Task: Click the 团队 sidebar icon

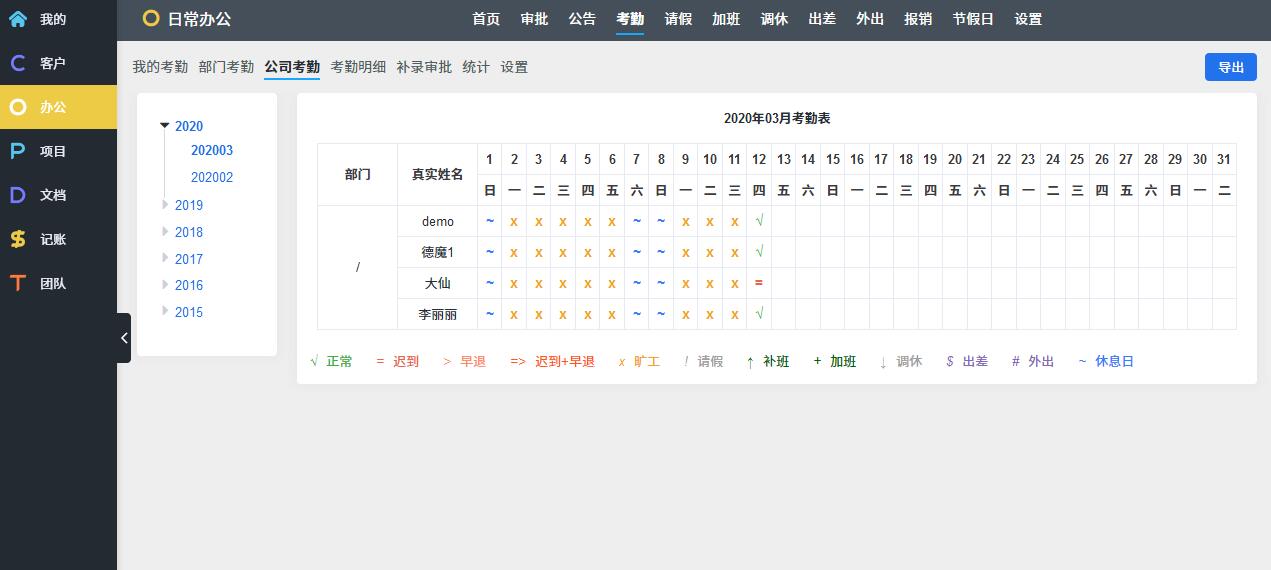Action: point(18,283)
